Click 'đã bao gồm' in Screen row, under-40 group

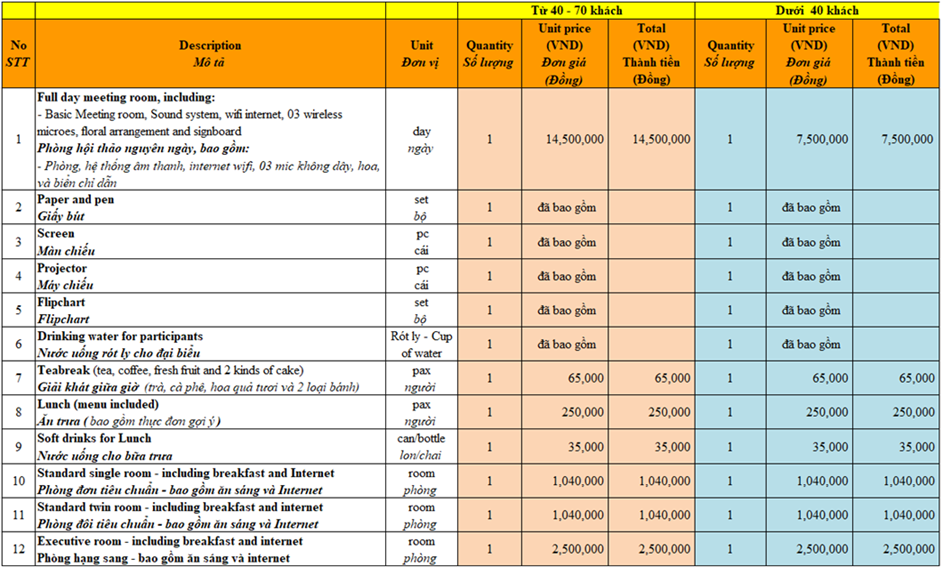click(x=811, y=242)
